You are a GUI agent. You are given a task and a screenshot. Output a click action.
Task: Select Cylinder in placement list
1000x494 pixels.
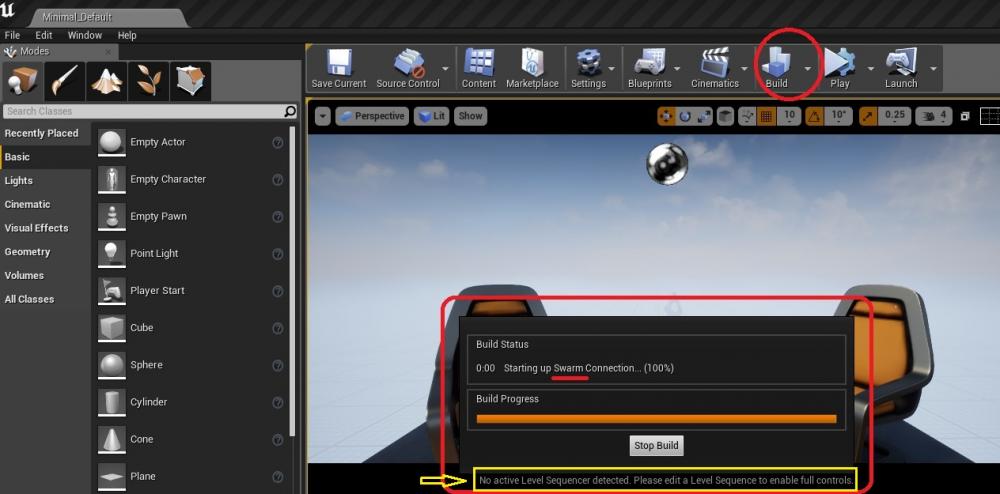[190, 402]
